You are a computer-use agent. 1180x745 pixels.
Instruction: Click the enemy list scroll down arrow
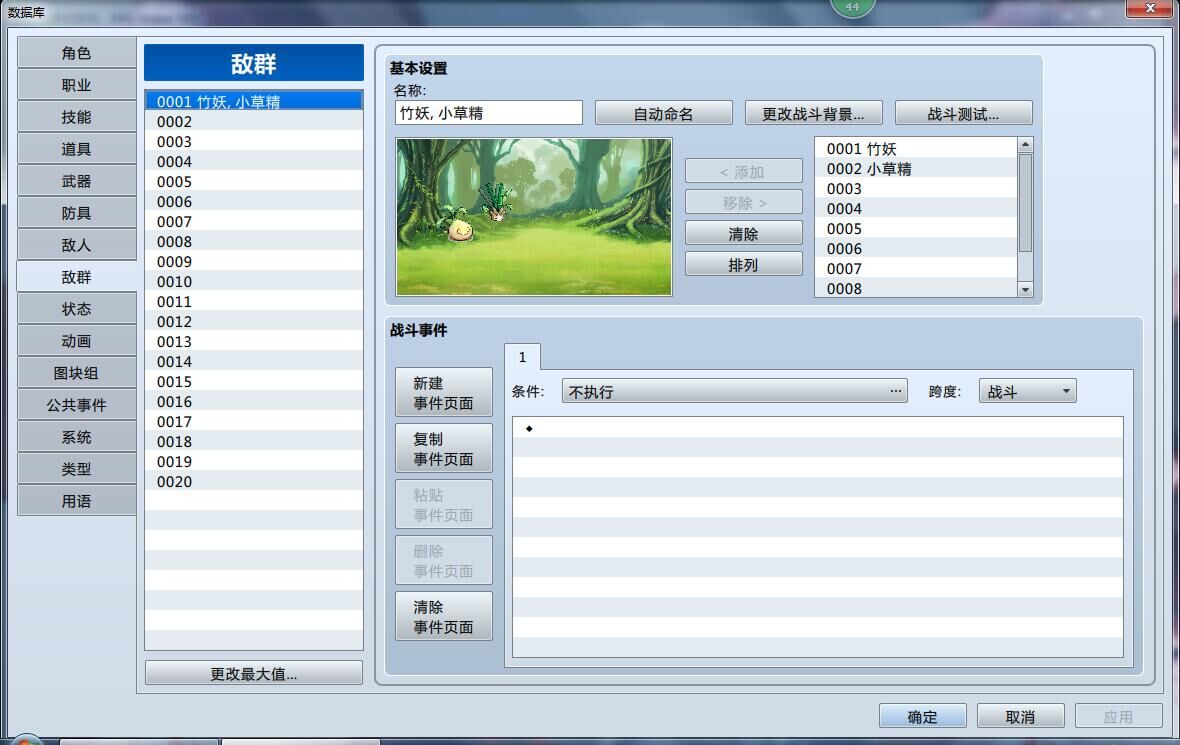click(x=1025, y=290)
